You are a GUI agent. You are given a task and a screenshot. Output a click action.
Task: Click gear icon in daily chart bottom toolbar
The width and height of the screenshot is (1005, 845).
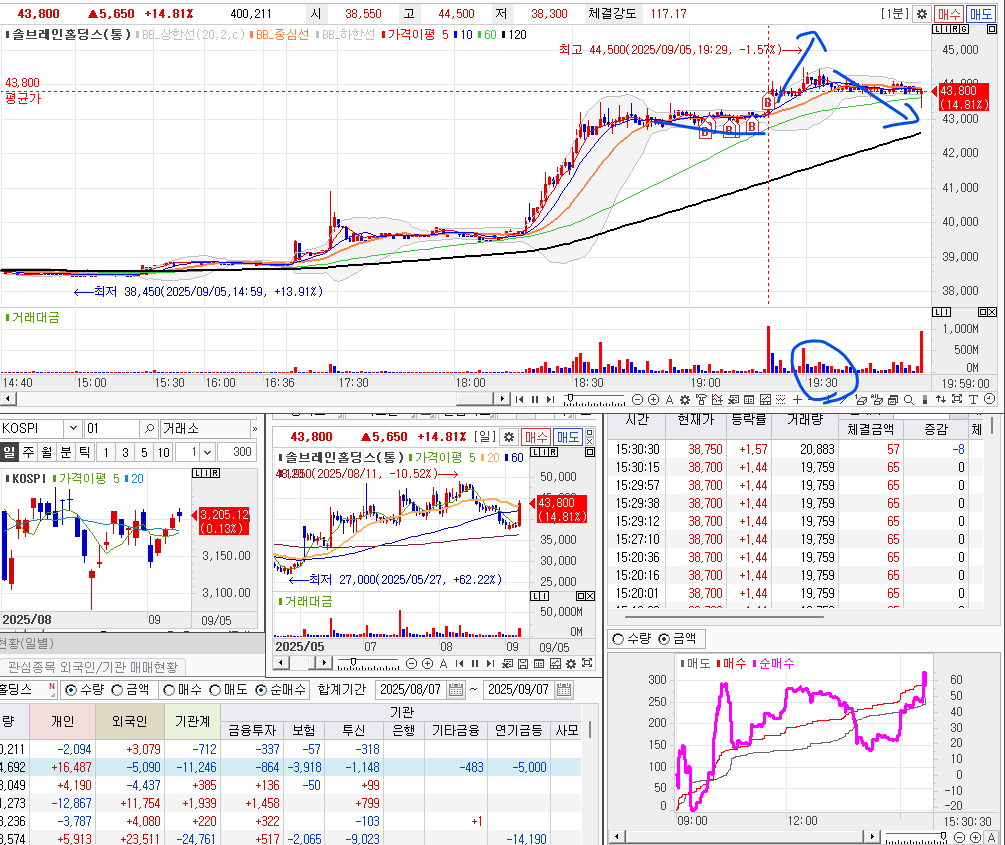[x=570, y=664]
